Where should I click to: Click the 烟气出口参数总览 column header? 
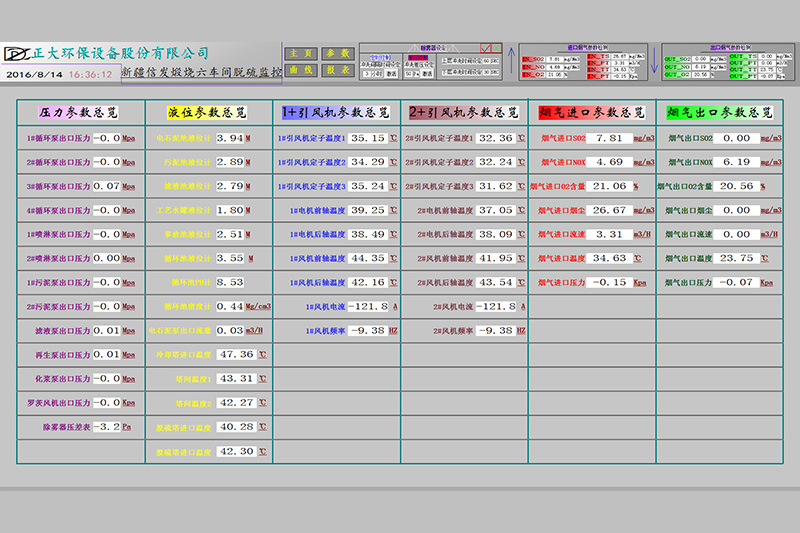pyautogui.click(x=719, y=113)
